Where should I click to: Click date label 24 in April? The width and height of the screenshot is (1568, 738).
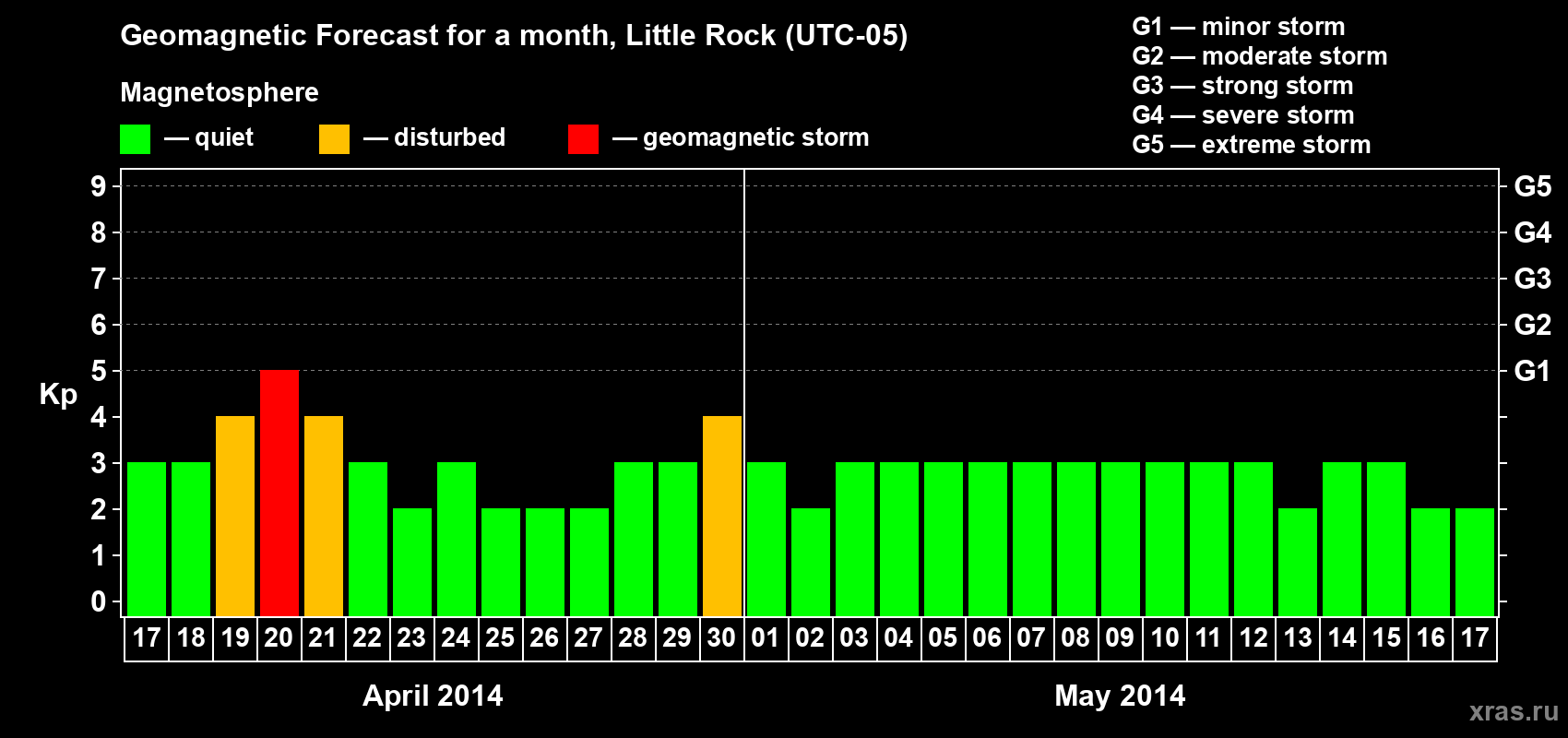click(x=456, y=638)
